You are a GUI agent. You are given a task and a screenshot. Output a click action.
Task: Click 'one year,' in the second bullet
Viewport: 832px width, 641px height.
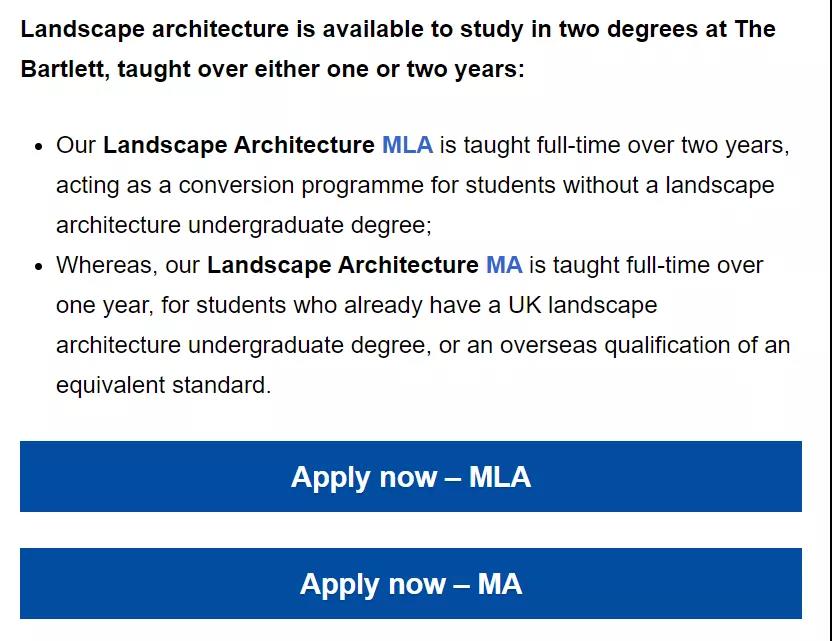pyautogui.click(x=105, y=306)
